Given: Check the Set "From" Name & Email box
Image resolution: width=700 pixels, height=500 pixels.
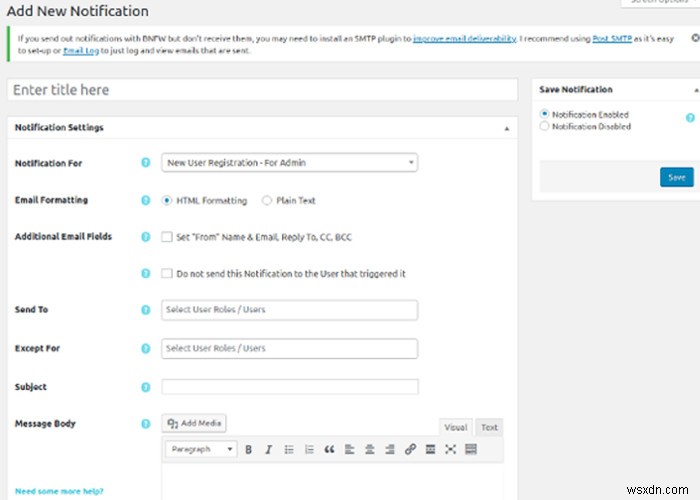Looking at the screenshot, I should (x=168, y=237).
